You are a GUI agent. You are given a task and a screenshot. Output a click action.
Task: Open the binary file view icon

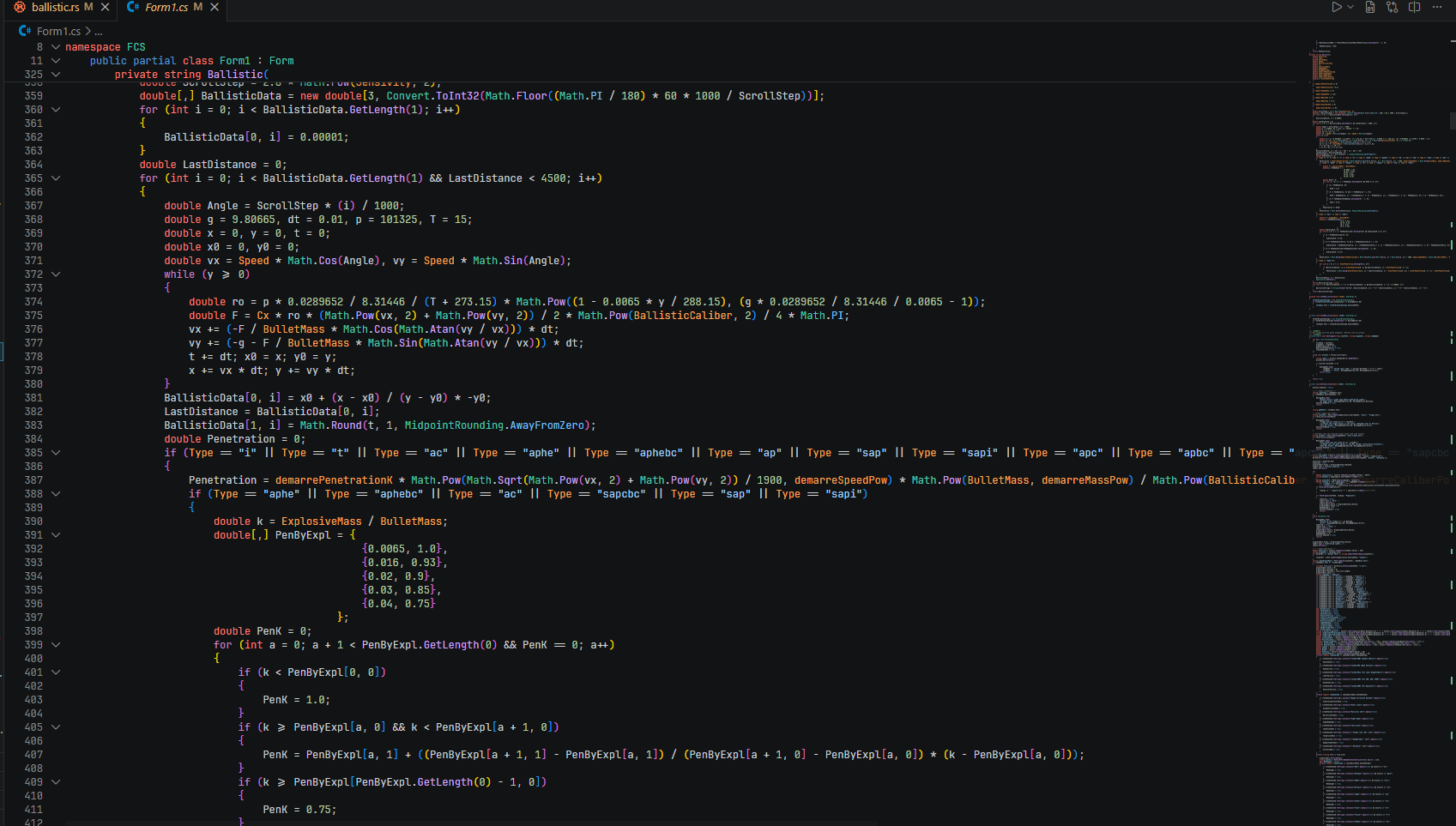[x=1370, y=7]
